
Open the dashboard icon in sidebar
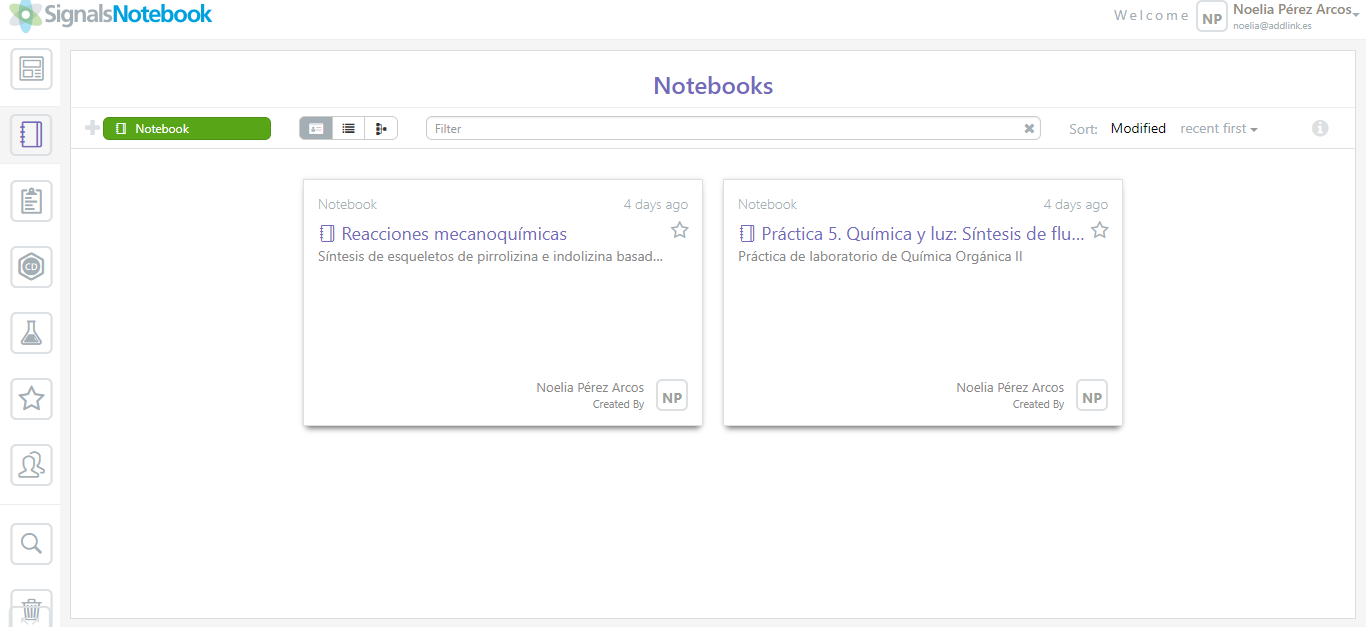click(x=31, y=69)
